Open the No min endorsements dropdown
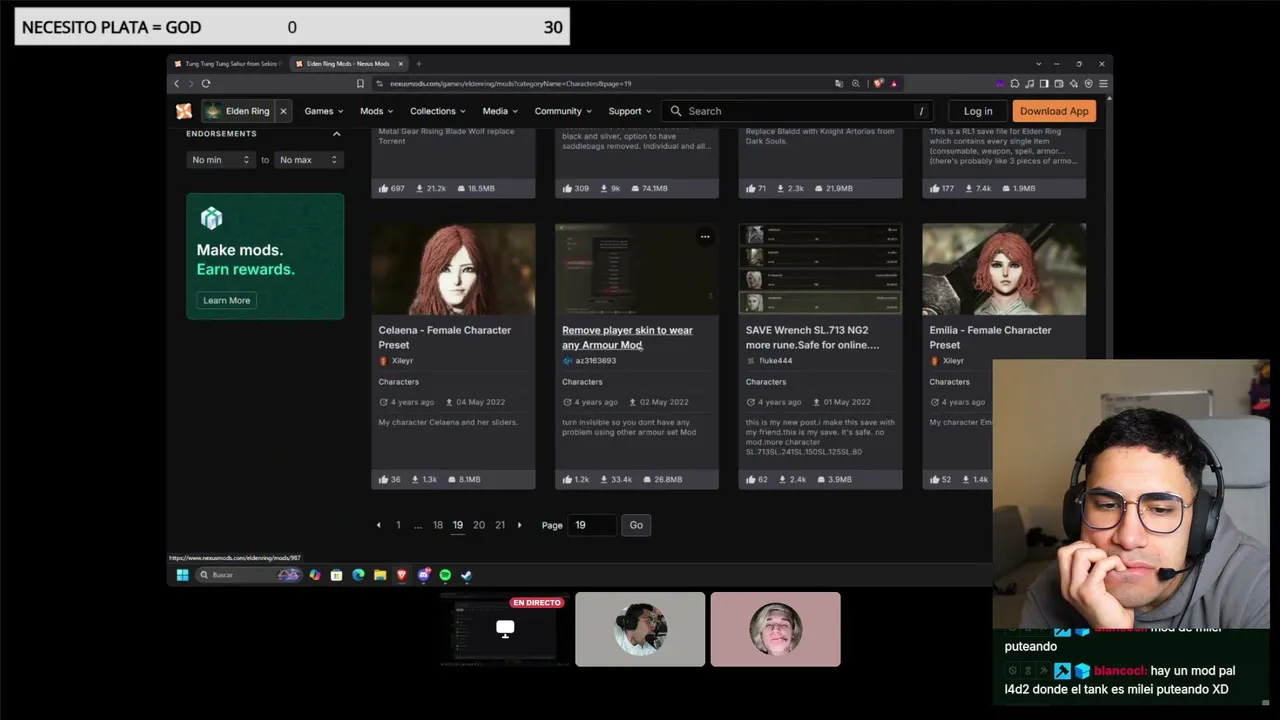Image resolution: width=1280 pixels, height=720 pixels. (x=221, y=160)
